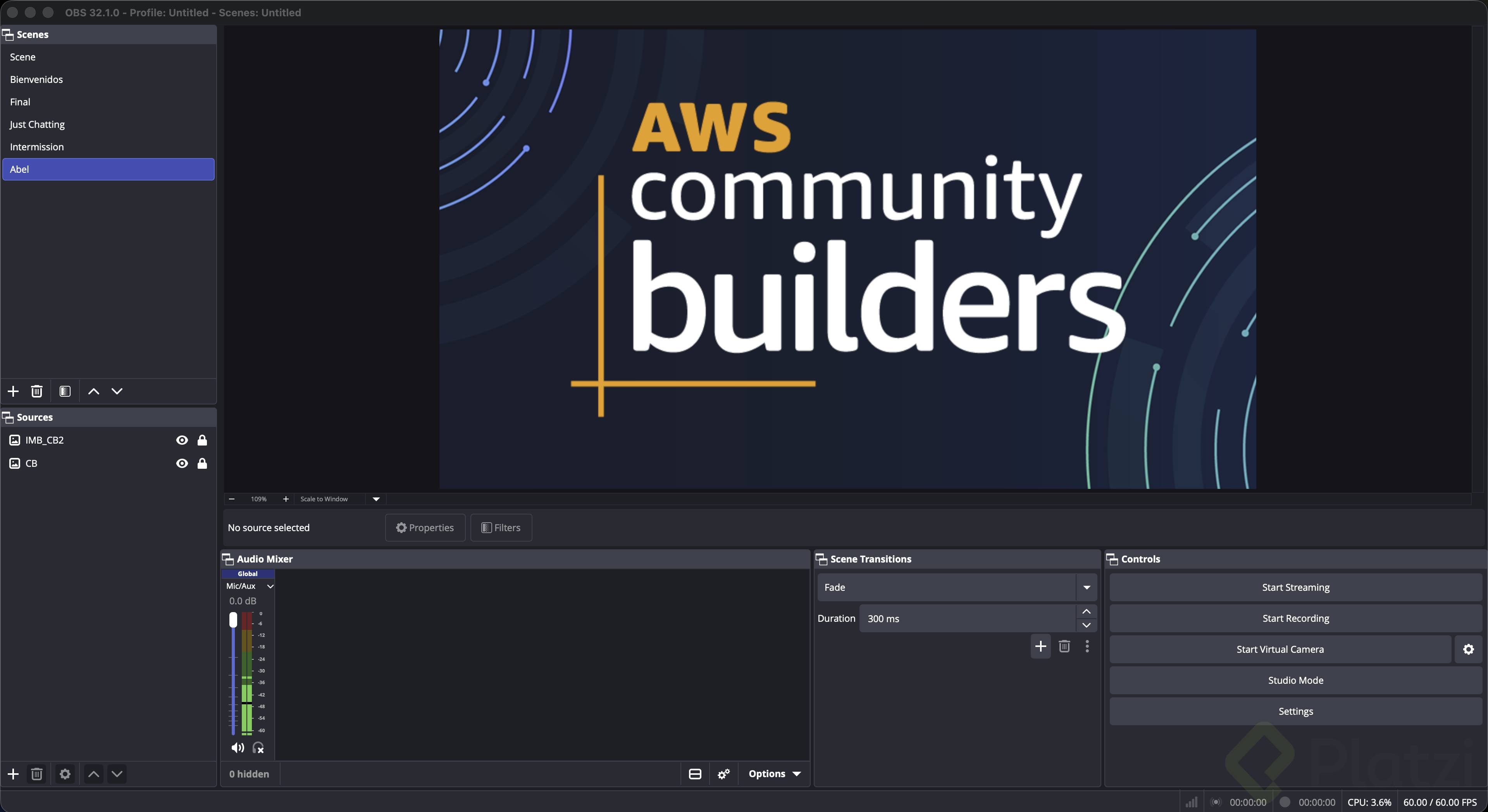Add a new scene with plus icon
Image resolution: width=1488 pixels, height=812 pixels.
13,391
